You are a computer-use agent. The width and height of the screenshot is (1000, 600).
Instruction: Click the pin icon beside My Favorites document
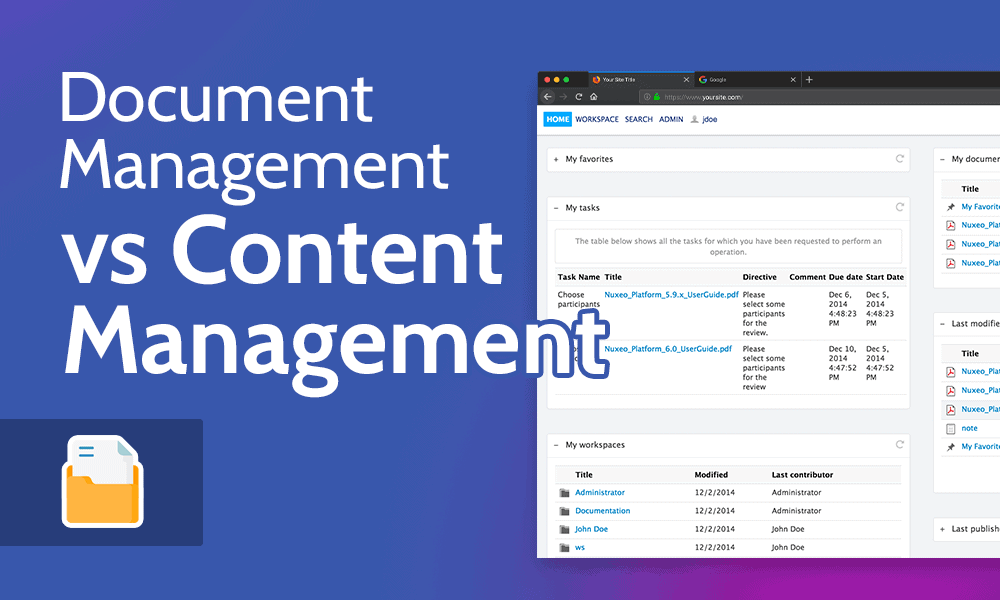pos(948,207)
